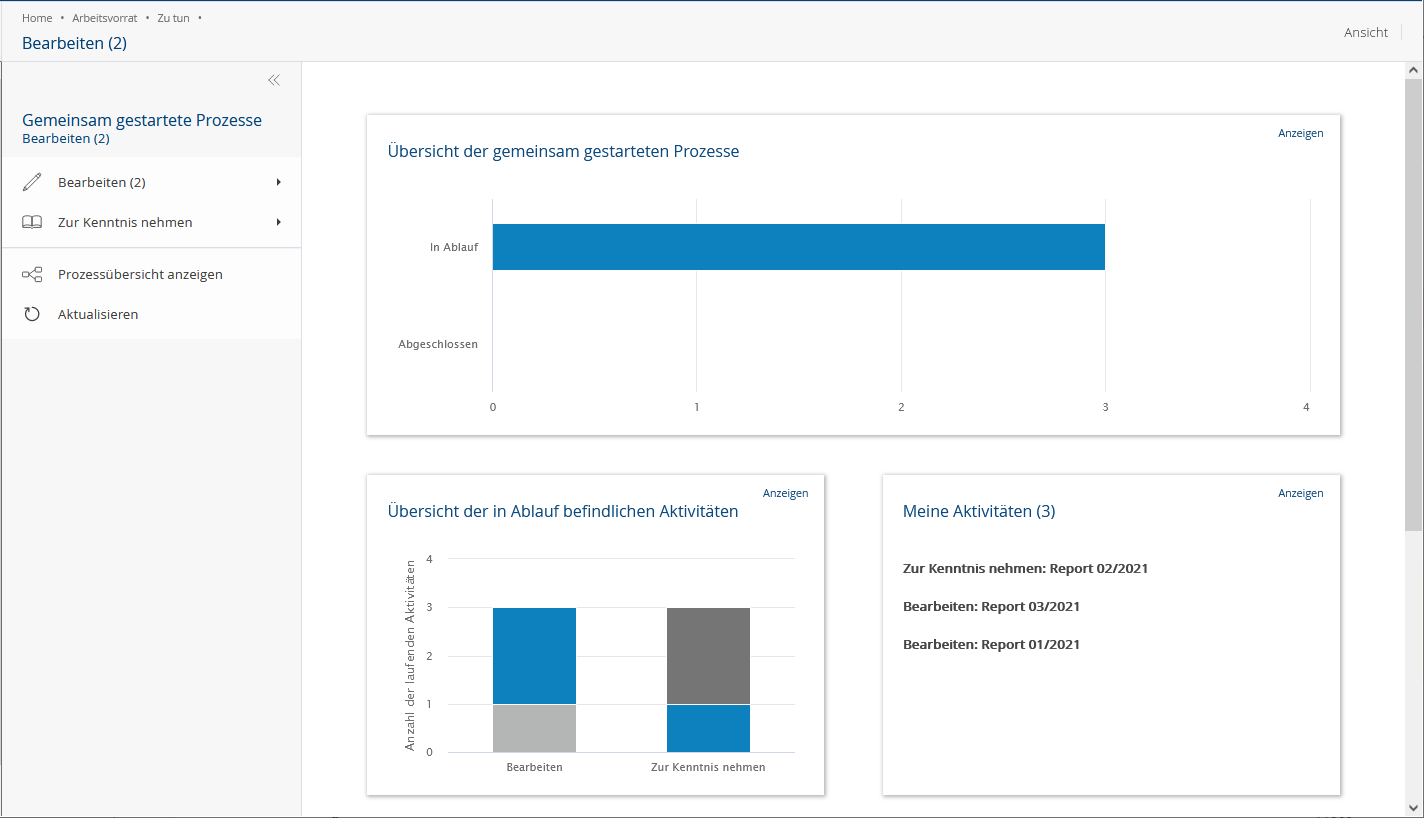This screenshot has width=1424, height=818.
Task: Open Bearbeiten: Report 01/2021 activity
Action: [991, 644]
